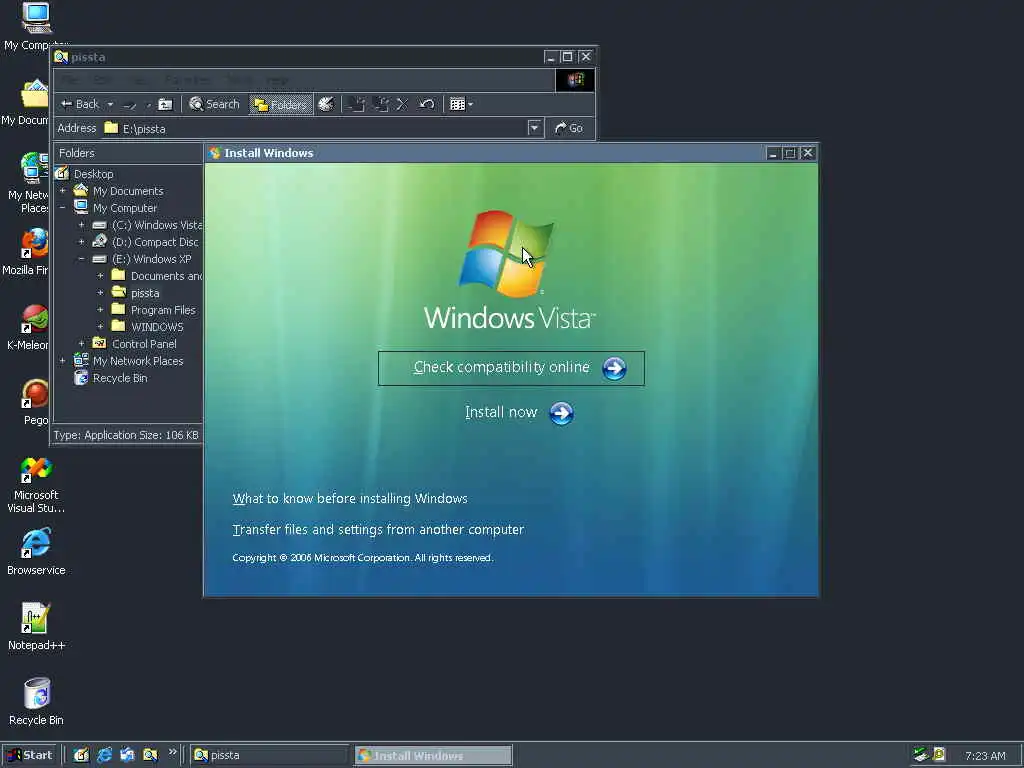Toggle the Folders pane button

[x=281, y=104]
